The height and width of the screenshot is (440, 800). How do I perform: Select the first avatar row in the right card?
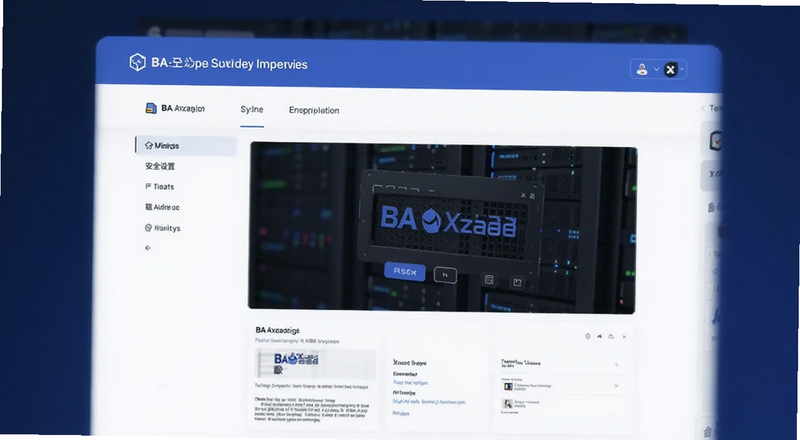tap(560, 386)
